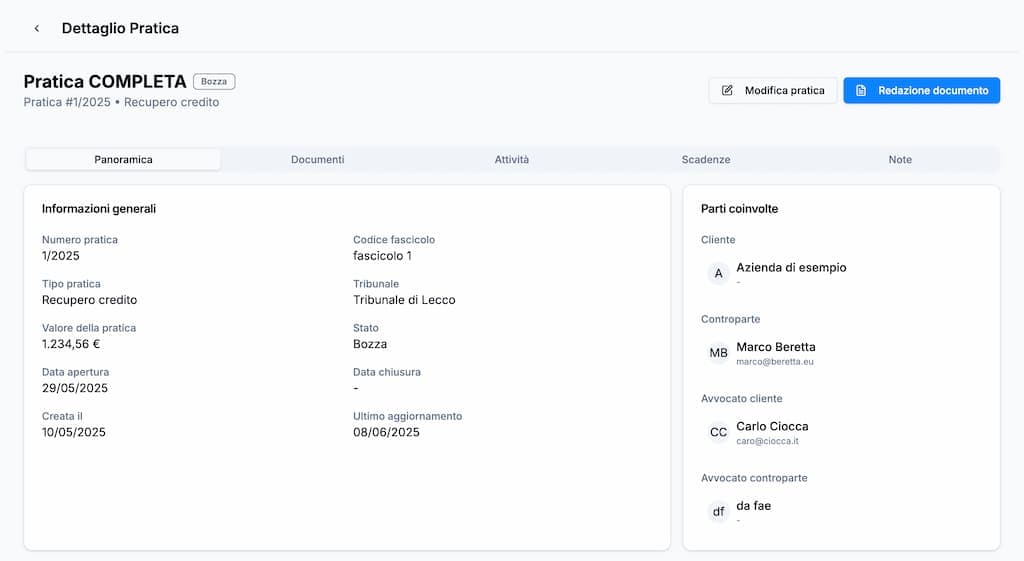Click the pencil icon in Modifica pratica
Viewport: 1024px width, 561px height.
pyautogui.click(x=728, y=91)
